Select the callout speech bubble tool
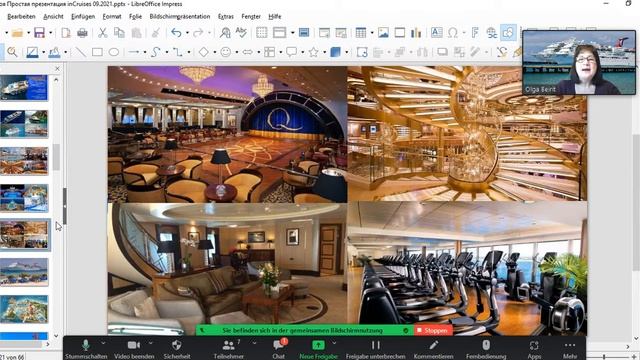The image size is (640, 360). (x=291, y=52)
